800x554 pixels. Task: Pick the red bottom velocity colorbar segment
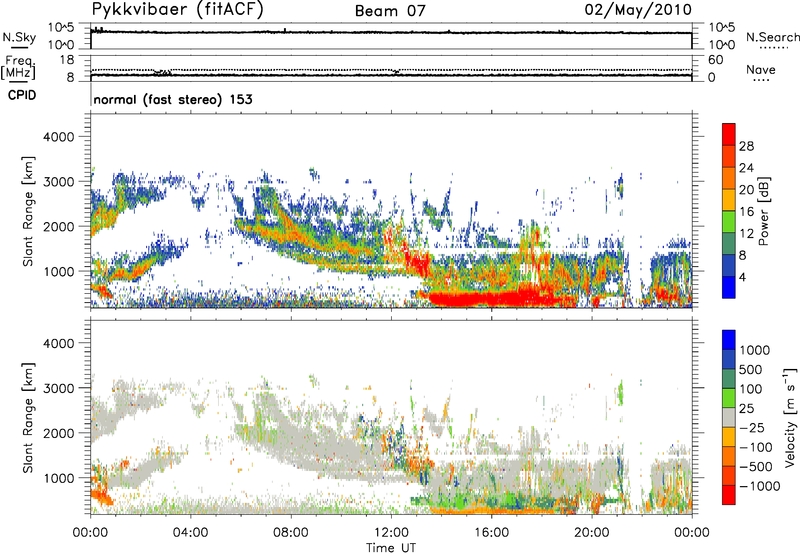[729, 495]
